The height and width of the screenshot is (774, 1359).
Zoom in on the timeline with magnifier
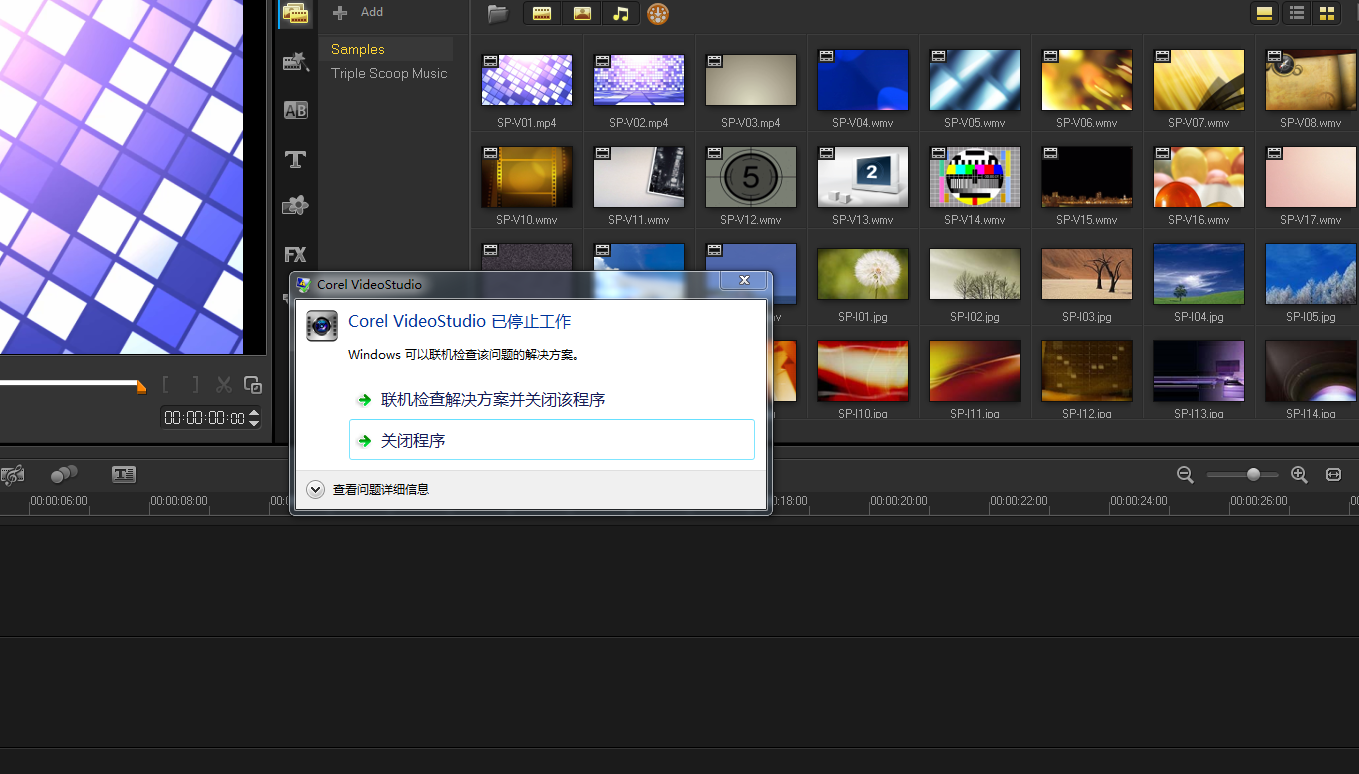pos(1299,475)
